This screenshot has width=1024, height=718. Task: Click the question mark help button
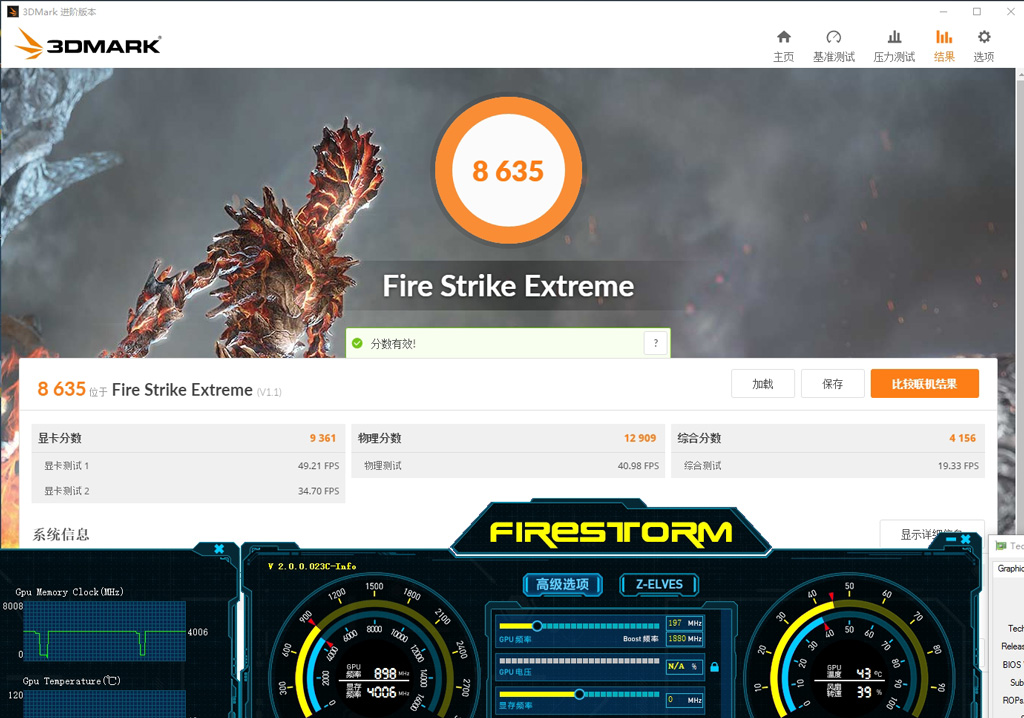coord(656,343)
